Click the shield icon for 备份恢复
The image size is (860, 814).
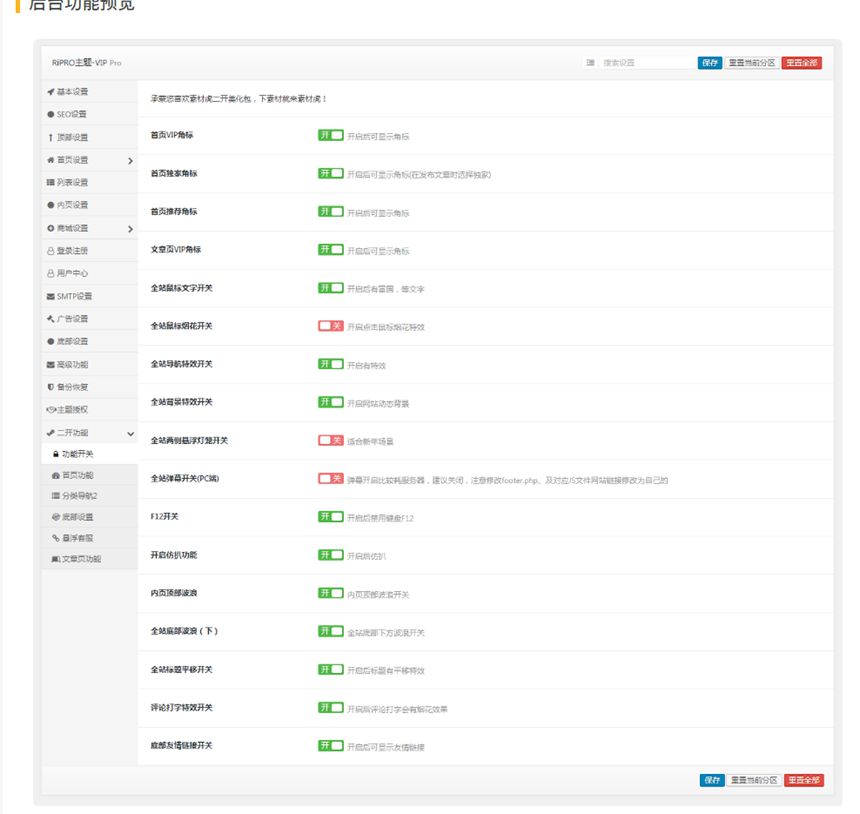coord(50,387)
